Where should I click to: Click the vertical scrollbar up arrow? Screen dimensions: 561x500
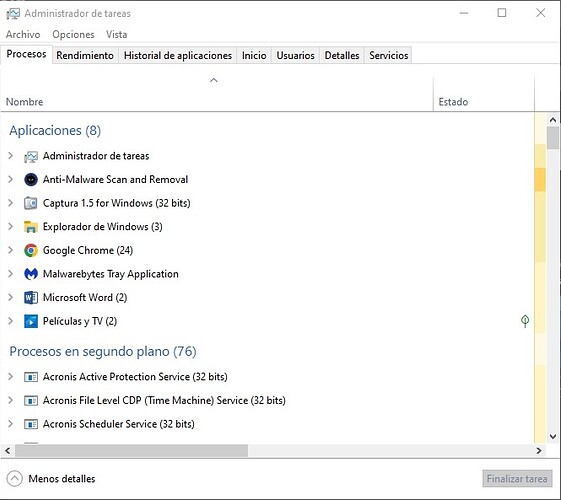click(x=553, y=120)
